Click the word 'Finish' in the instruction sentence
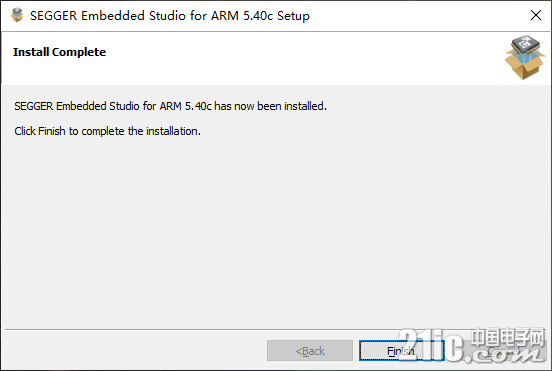 click(52, 131)
